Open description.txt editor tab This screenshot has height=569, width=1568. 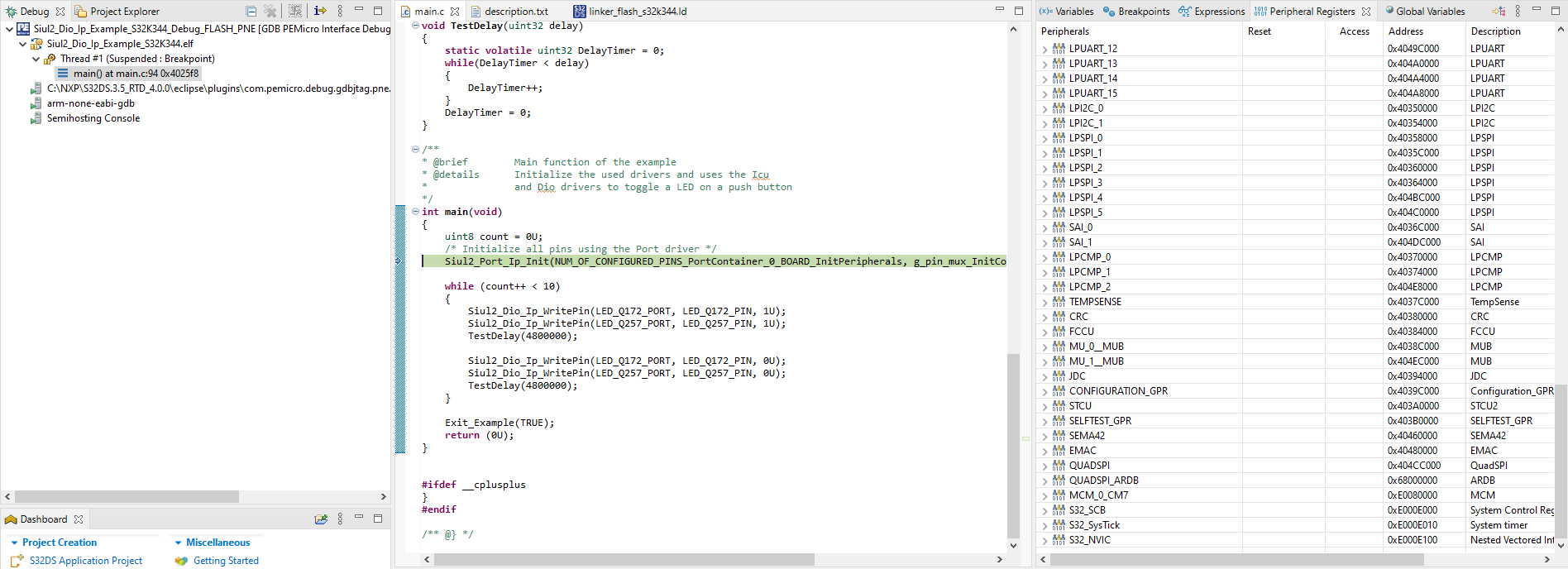509,12
